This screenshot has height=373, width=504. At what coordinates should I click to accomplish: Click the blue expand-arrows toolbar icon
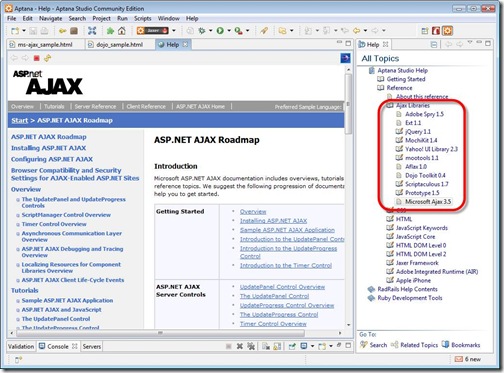point(92,31)
